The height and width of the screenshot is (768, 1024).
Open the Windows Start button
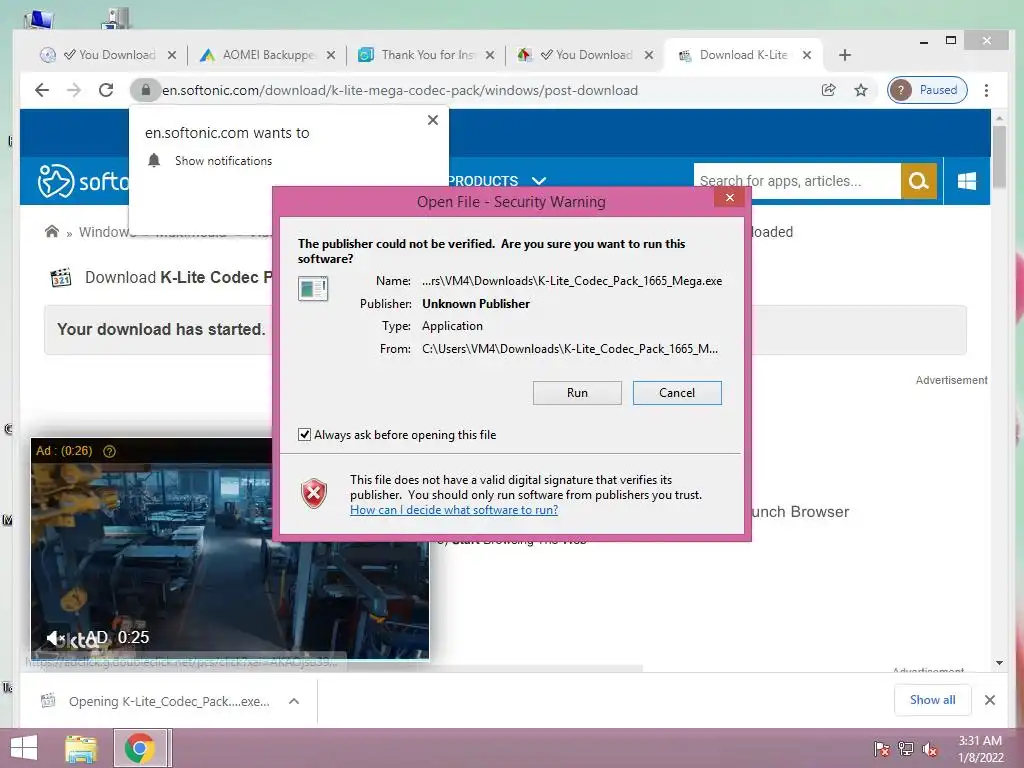click(24, 748)
